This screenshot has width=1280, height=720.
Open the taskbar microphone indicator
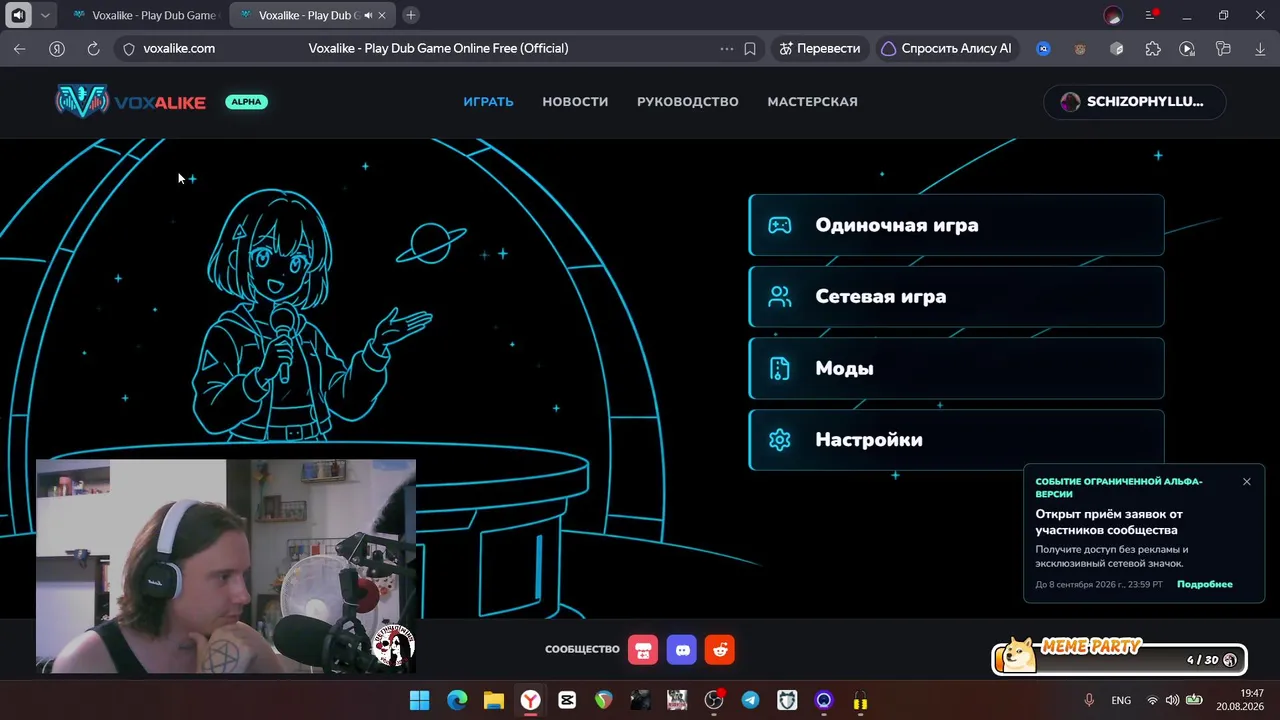(x=1089, y=700)
